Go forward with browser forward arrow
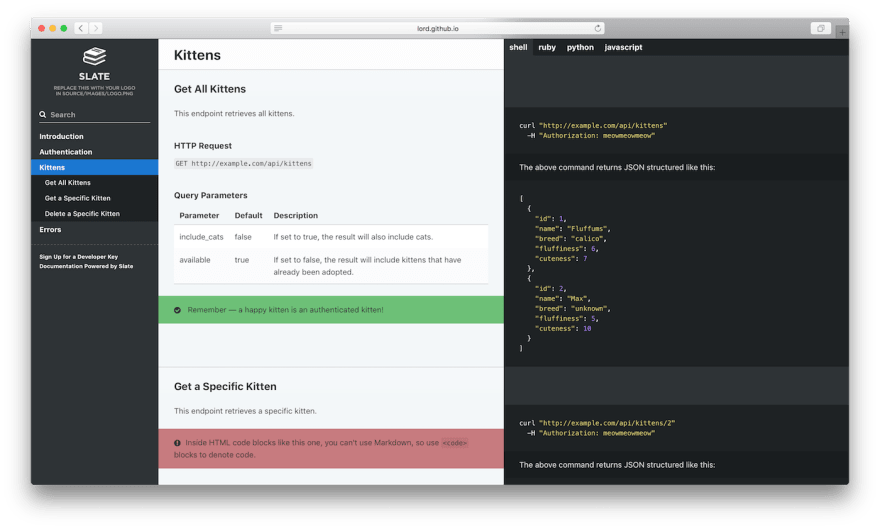Screen dimensions: 880x529 [96, 28]
